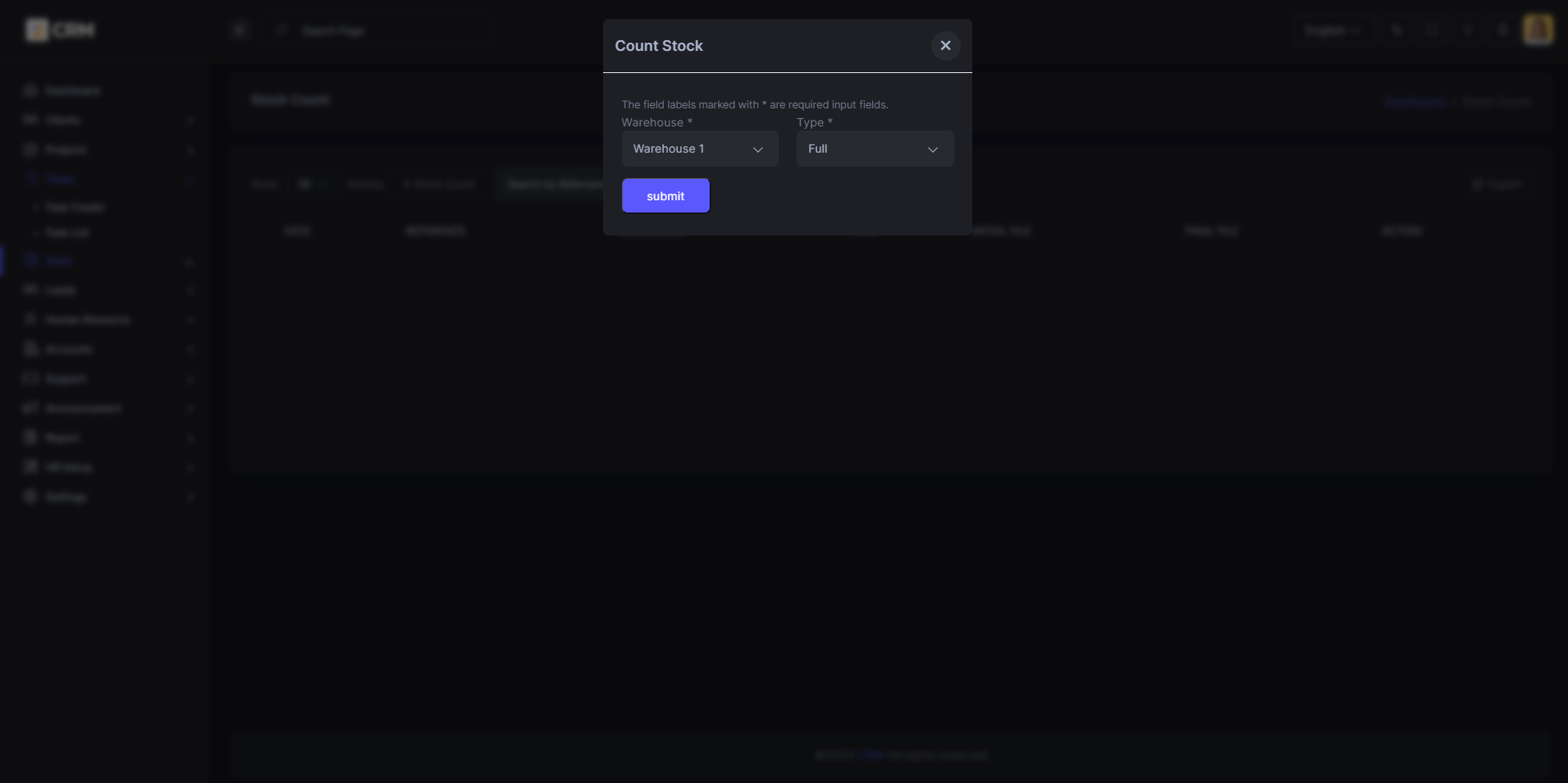Open the Report sidebar menu
Viewport: 1568px width, 783px height.
[62, 437]
